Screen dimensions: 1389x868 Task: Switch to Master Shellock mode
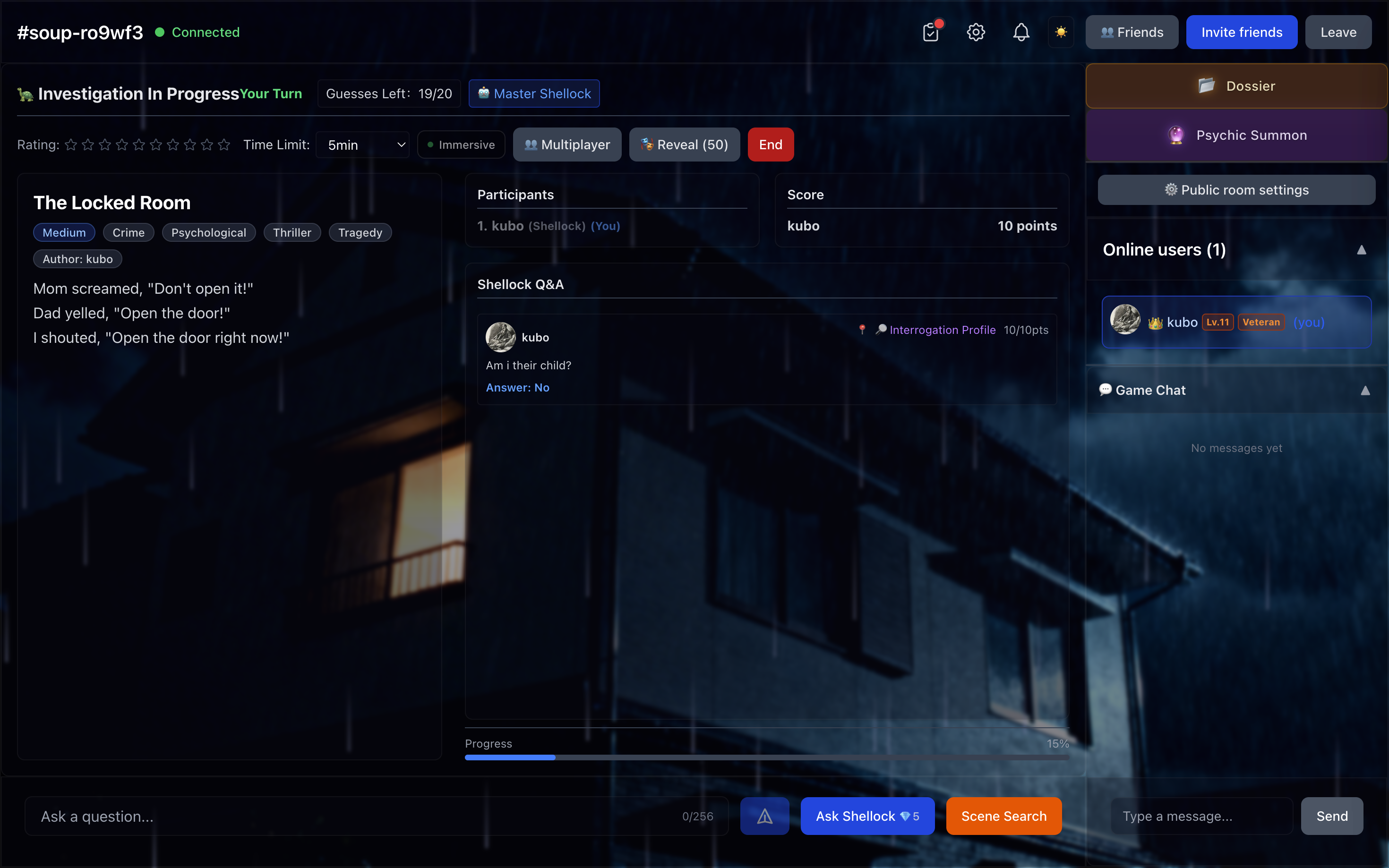pos(533,93)
